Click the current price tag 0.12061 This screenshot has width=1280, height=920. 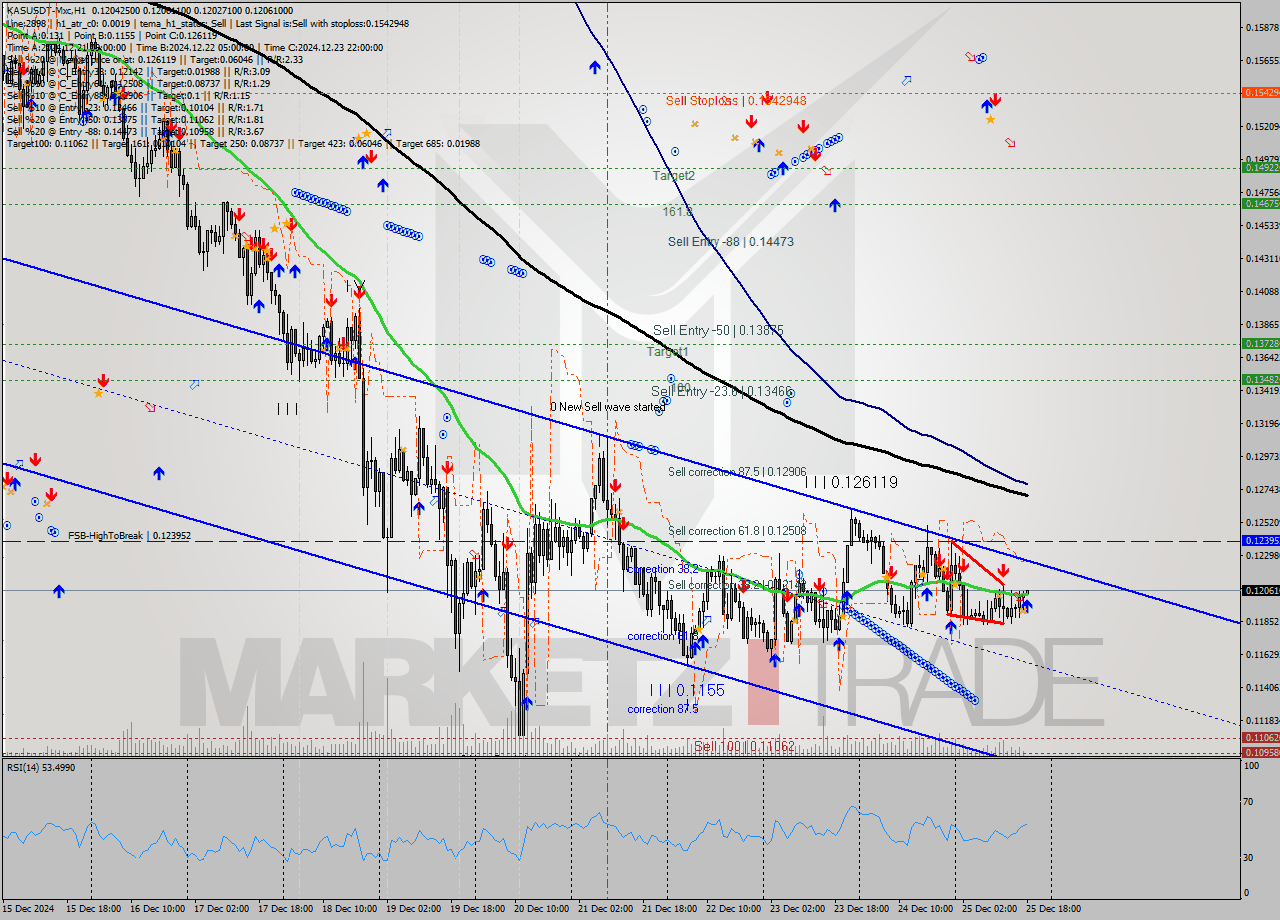click(x=1260, y=590)
